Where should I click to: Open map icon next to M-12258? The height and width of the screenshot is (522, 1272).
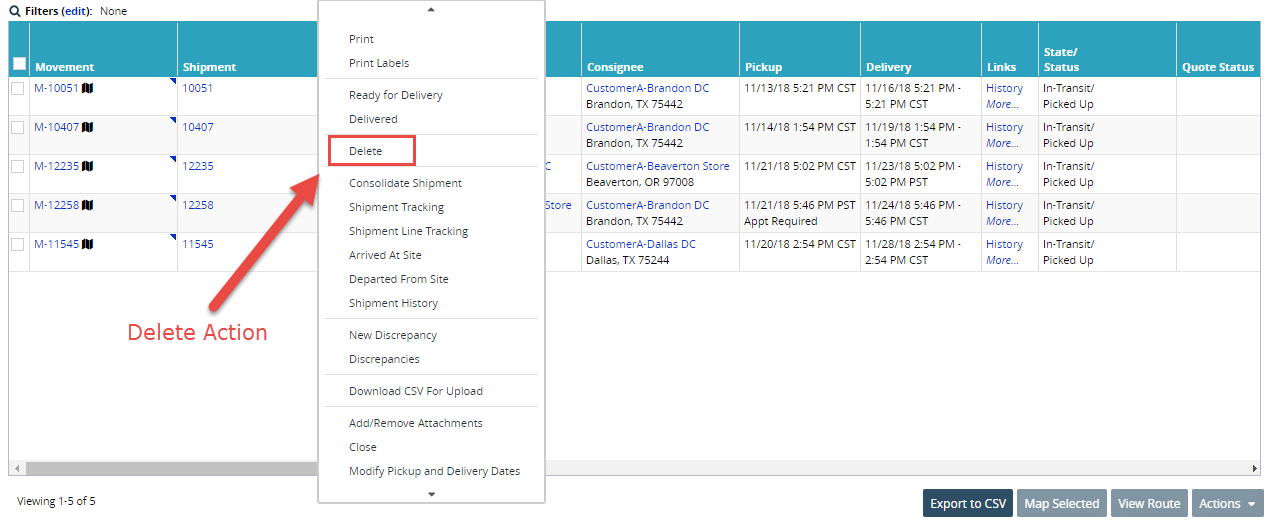[x=87, y=205]
